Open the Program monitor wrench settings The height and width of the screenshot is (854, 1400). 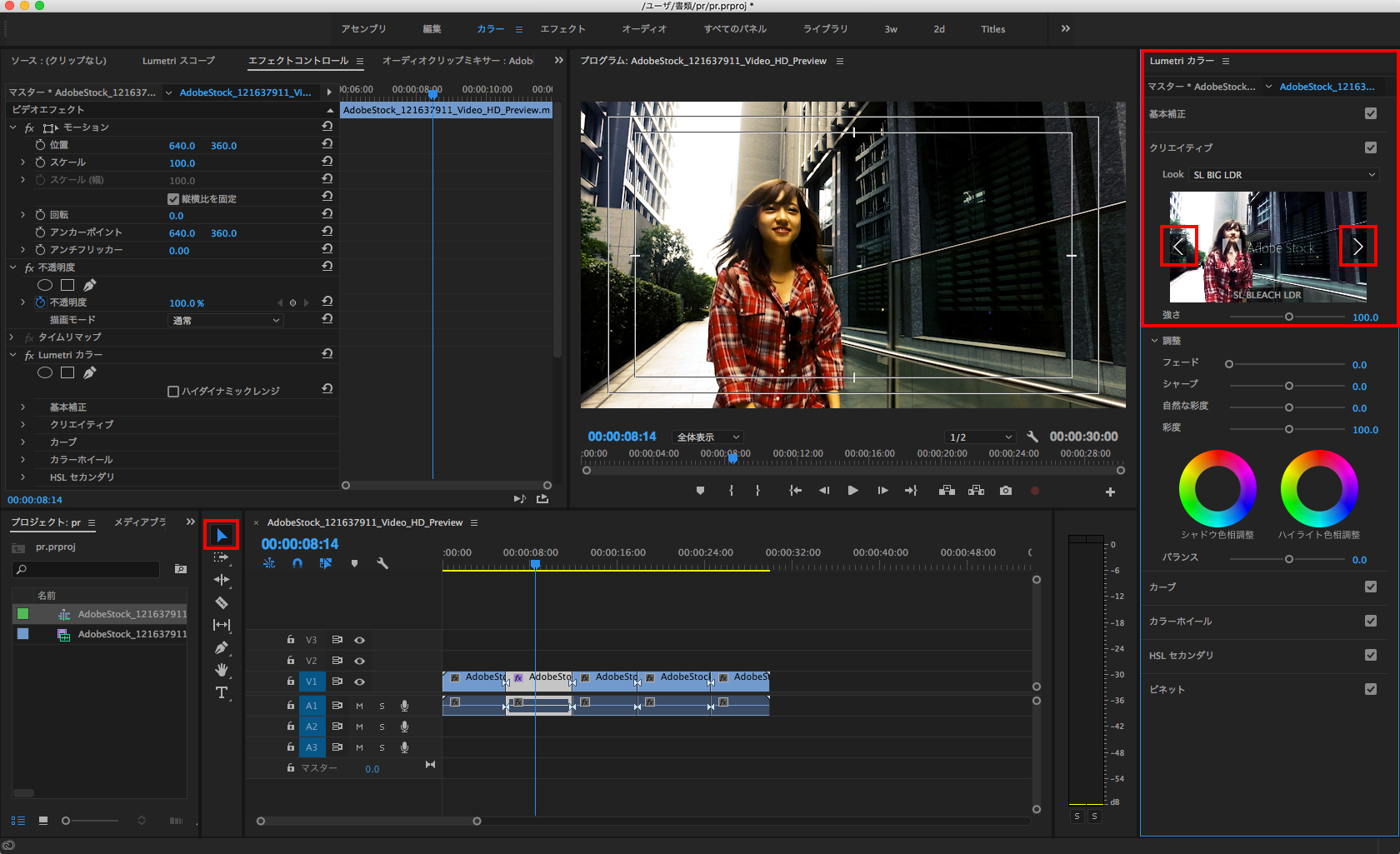[1032, 437]
